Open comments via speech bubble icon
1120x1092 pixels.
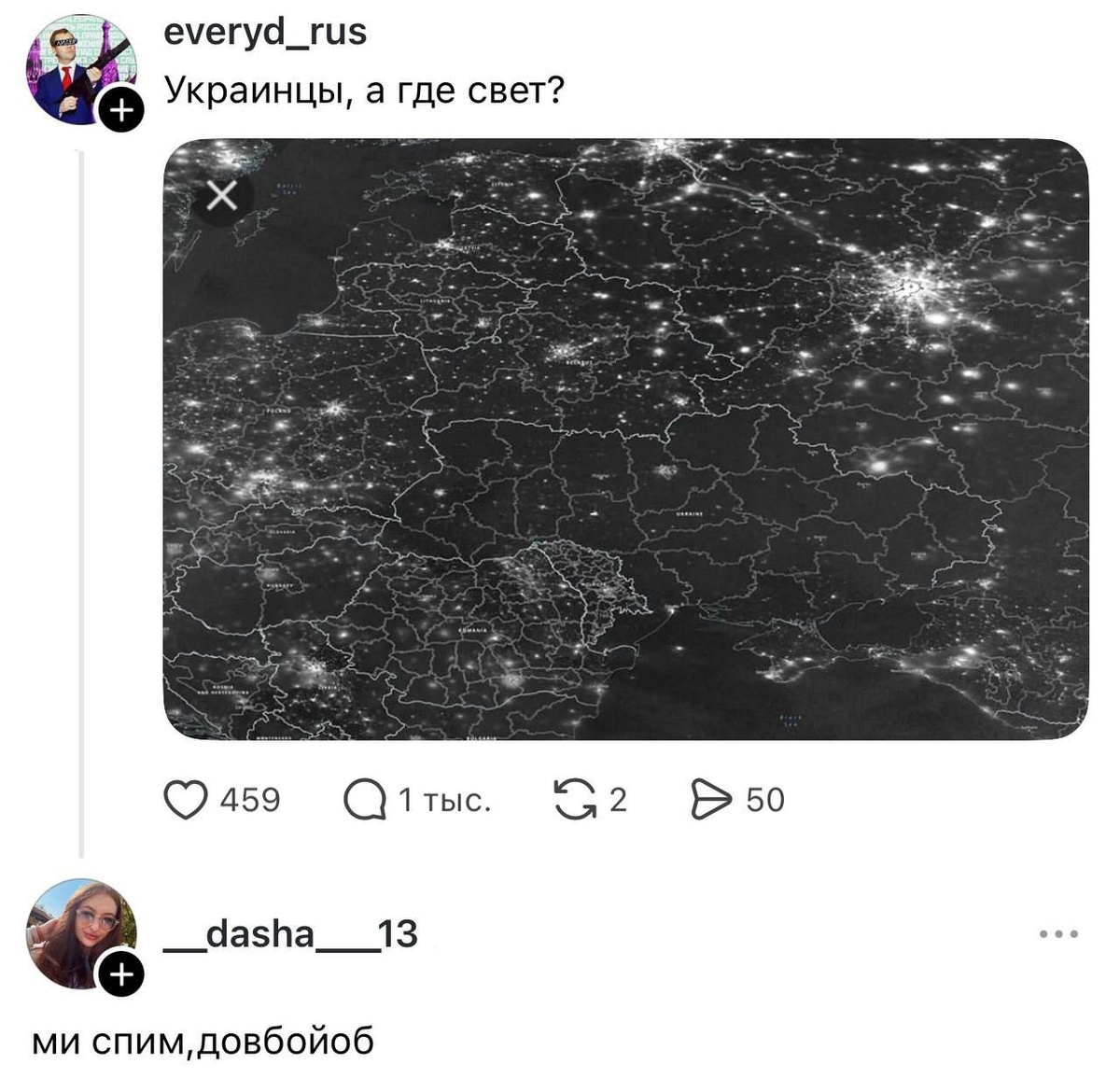coord(364,801)
